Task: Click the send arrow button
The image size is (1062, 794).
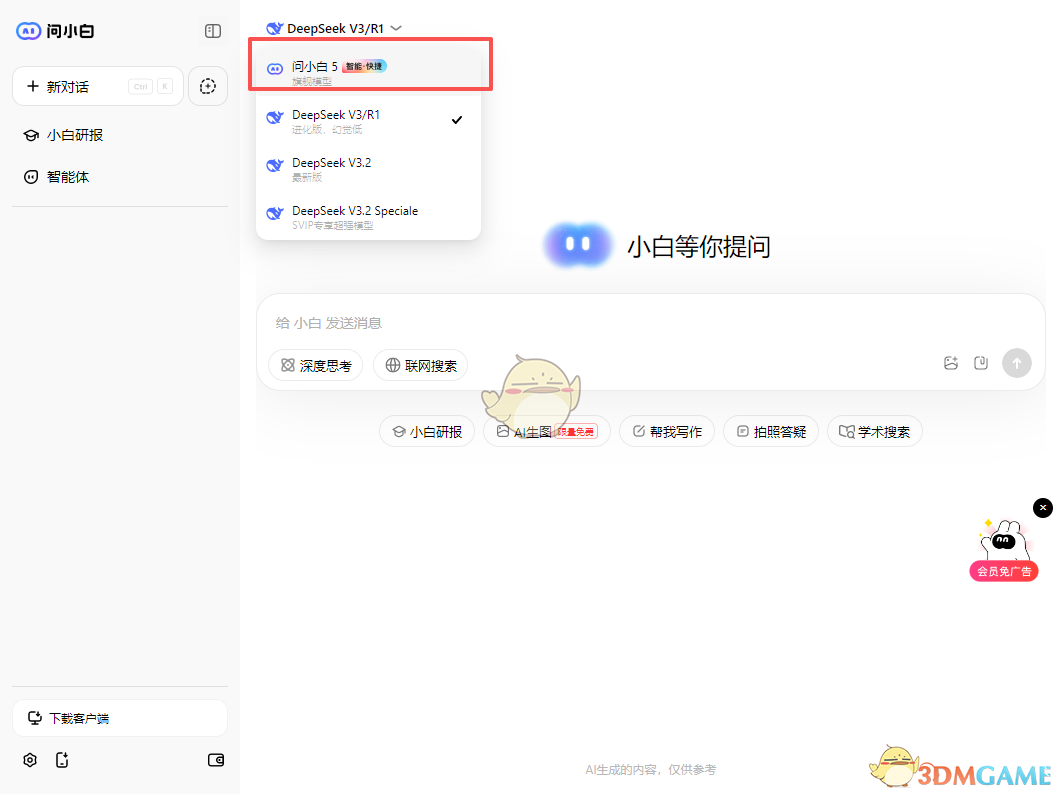Action: click(x=1017, y=363)
